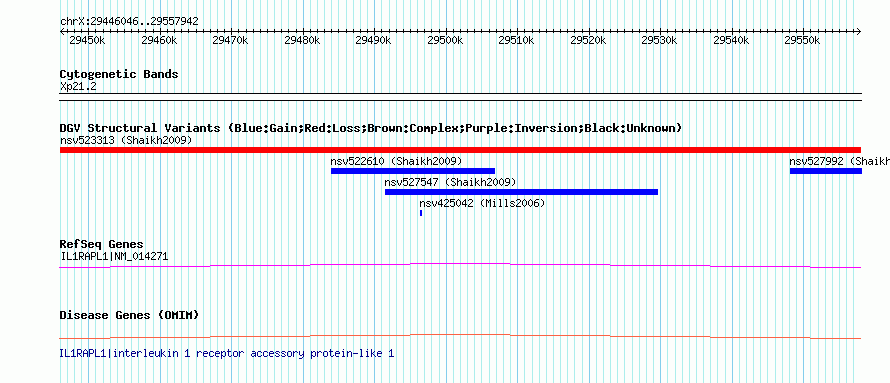This screenshot has width=890, height=383.
Task: Open the nsv523313 (Shaikh2009) label
Action: point(125,140)
